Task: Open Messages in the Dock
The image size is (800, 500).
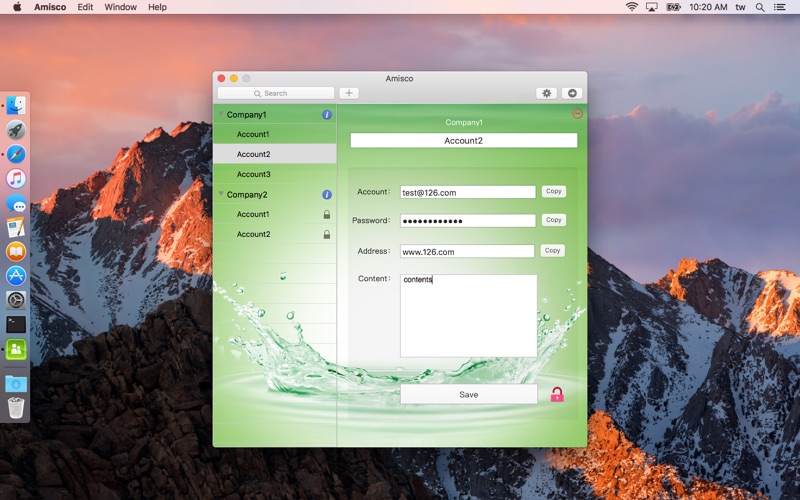Action: coord(16,203)
